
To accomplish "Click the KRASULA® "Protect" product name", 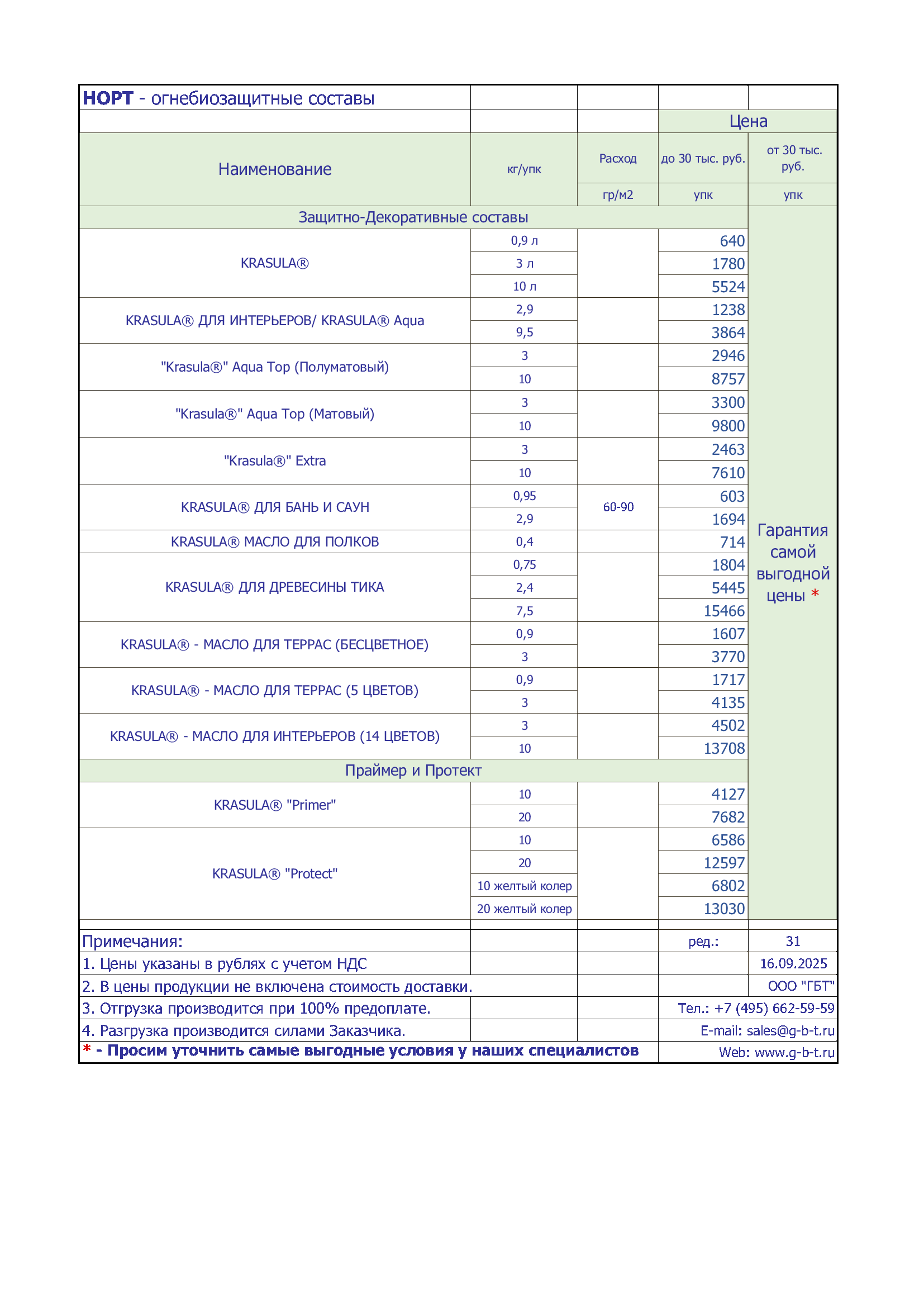I will point(275,874).
